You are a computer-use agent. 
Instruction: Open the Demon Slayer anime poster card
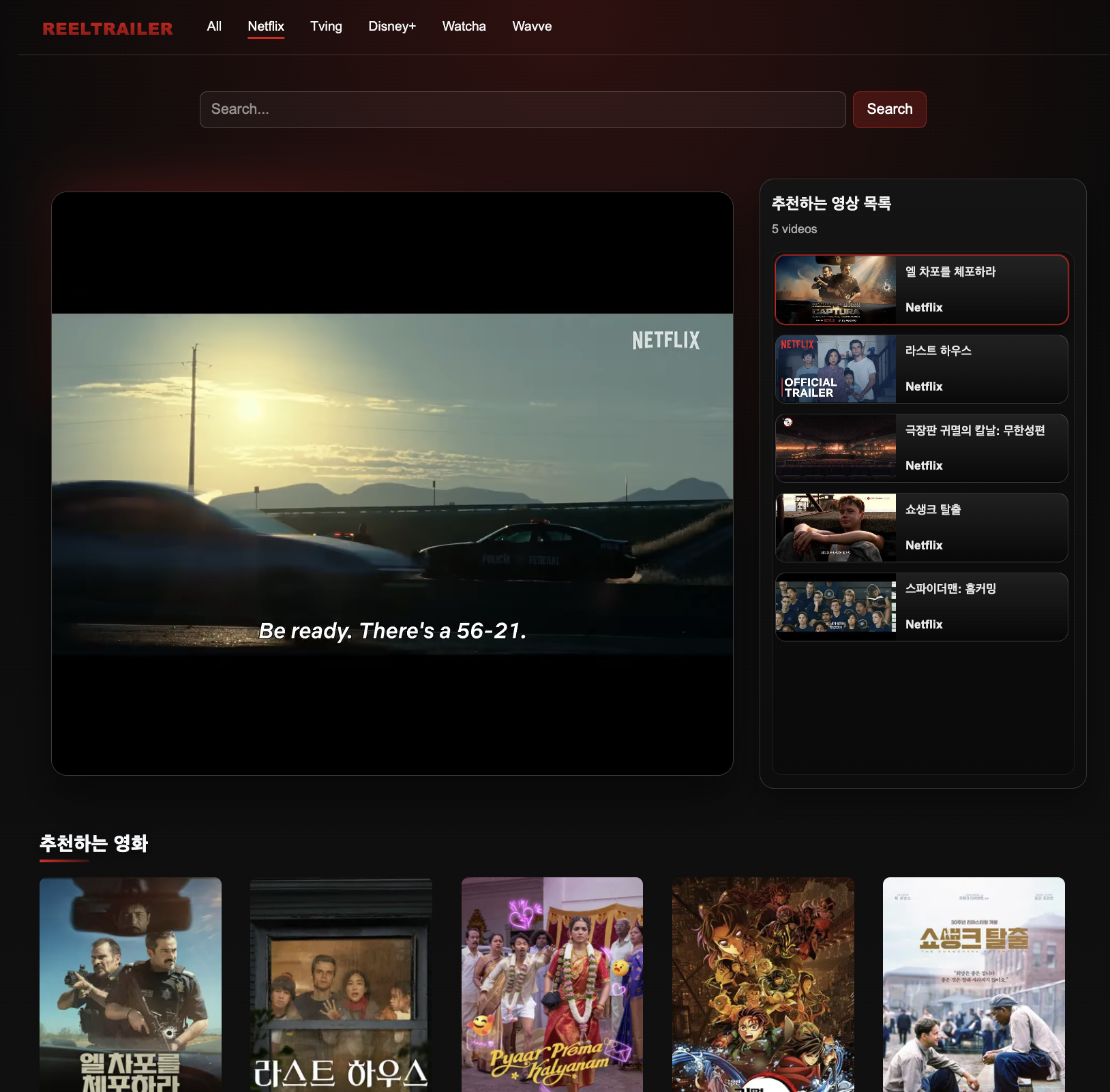pyautogui.click(x=763, y=985)
